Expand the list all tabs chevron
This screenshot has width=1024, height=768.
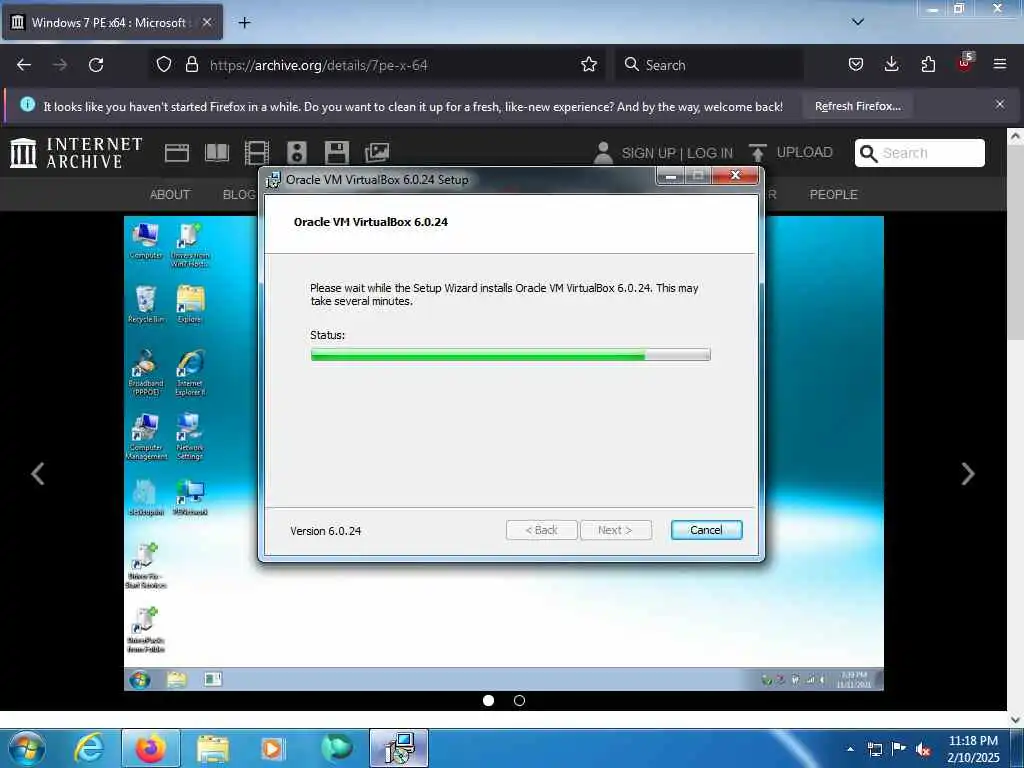[858, 22]
